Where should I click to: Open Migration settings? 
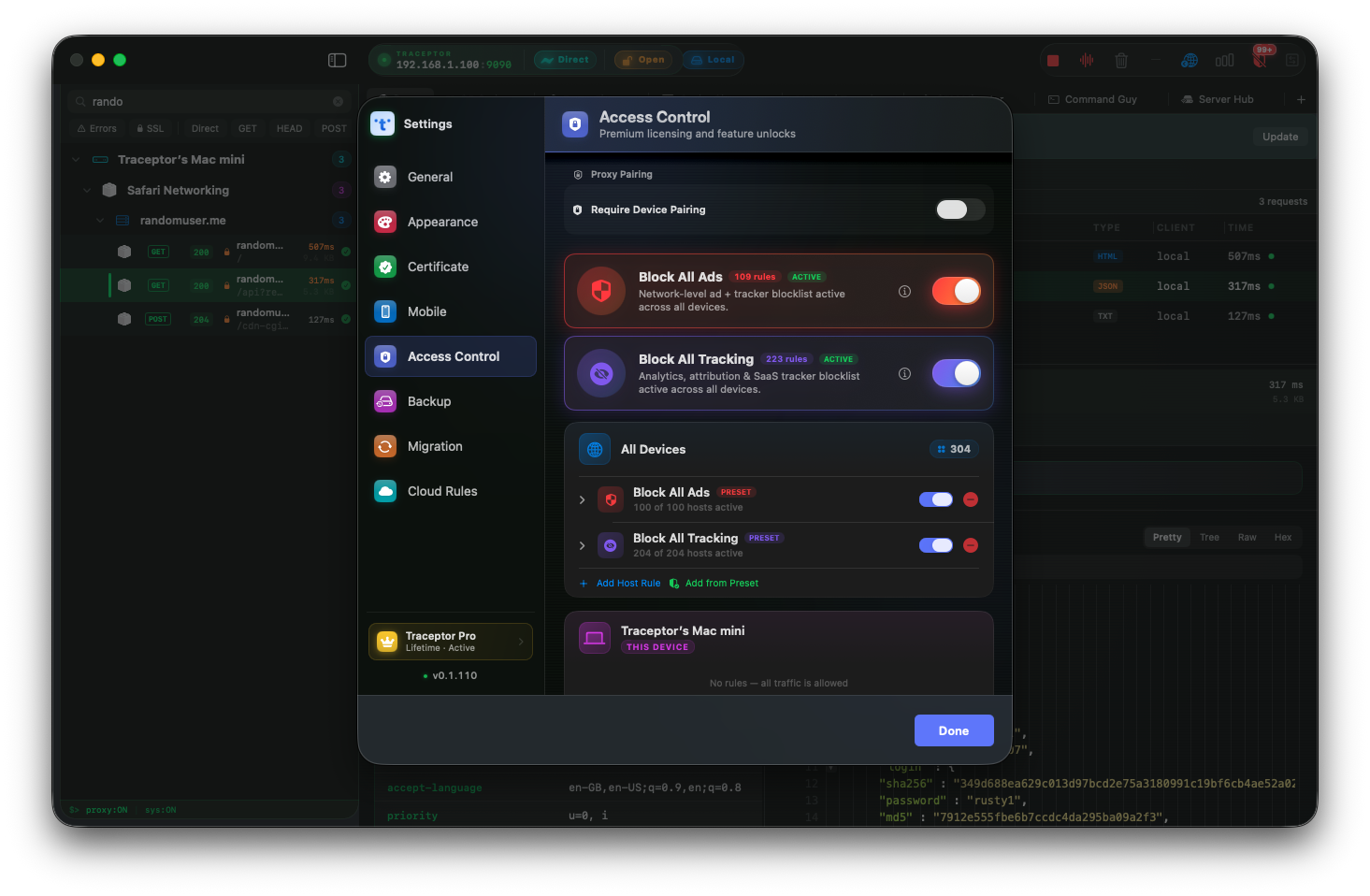point(451,446)
